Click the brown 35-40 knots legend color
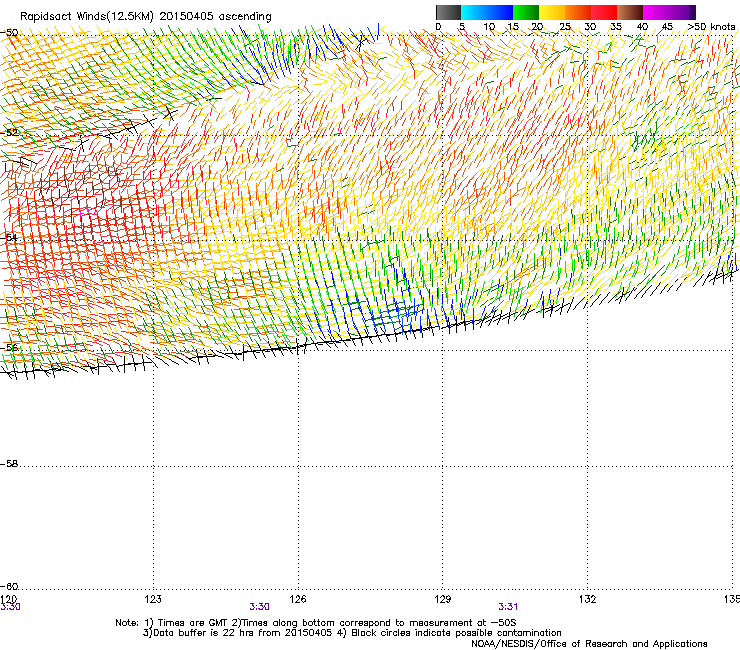Viewport: 740px width, 650px height. 630,12
